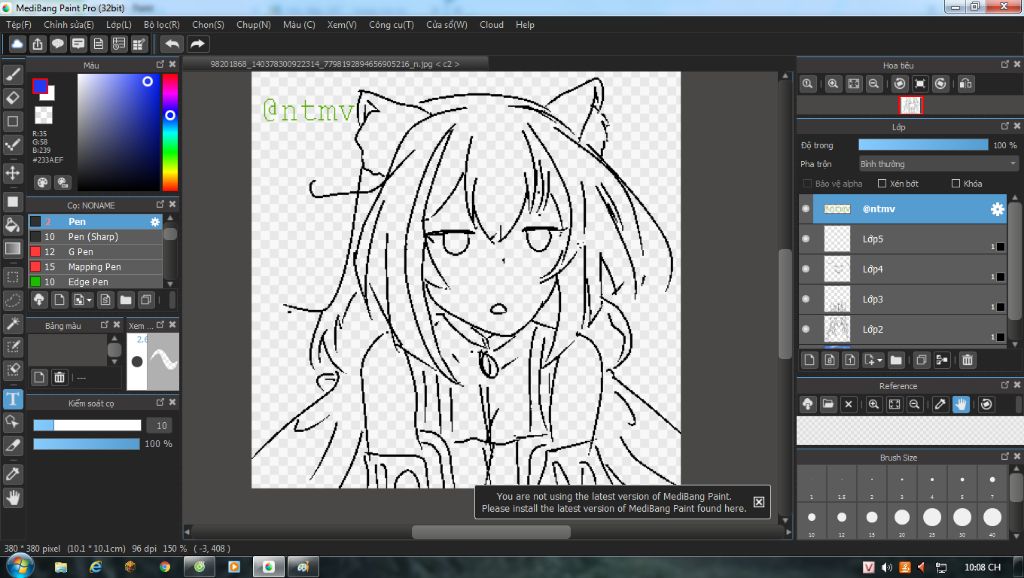Screen dimensions: 1024x578
Task: Click the Undo arrow in toolbar
Action: click(172, 44)
